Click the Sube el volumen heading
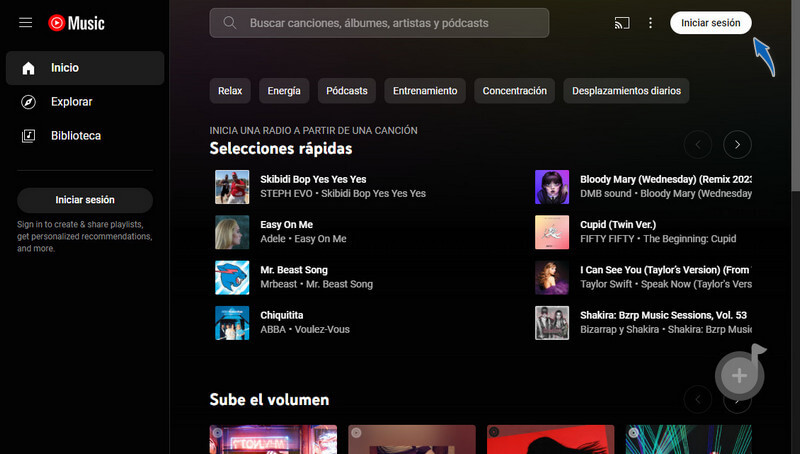This screenshot has height=454, width=800. [x=269, y=400]
